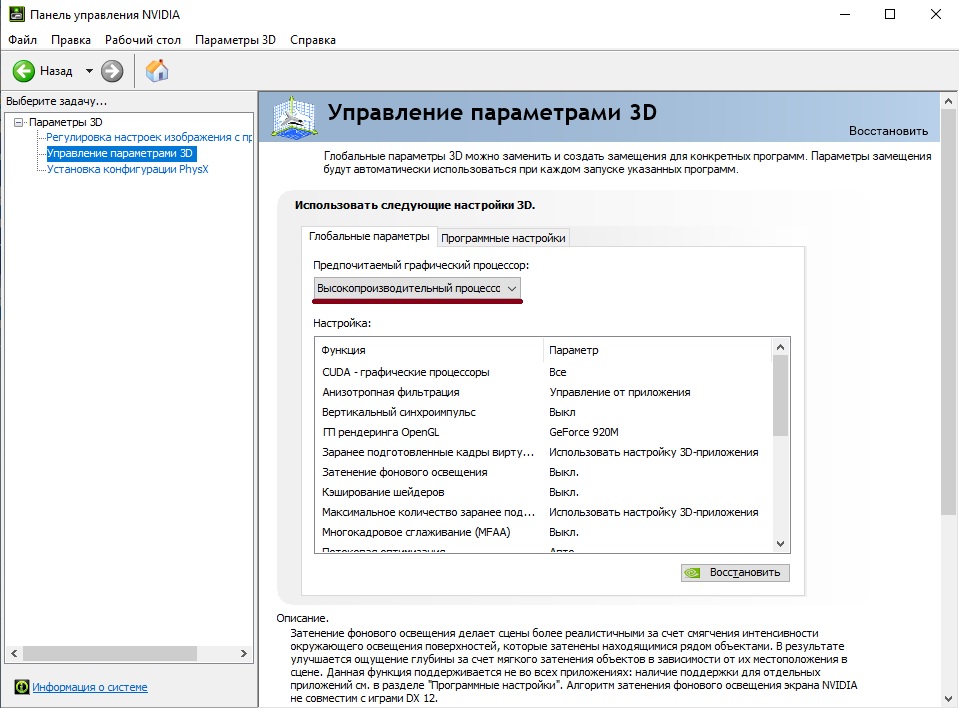Maximize the NVIDIA control panel window
This screenshot has height=708, width=959.
[890, 14]
